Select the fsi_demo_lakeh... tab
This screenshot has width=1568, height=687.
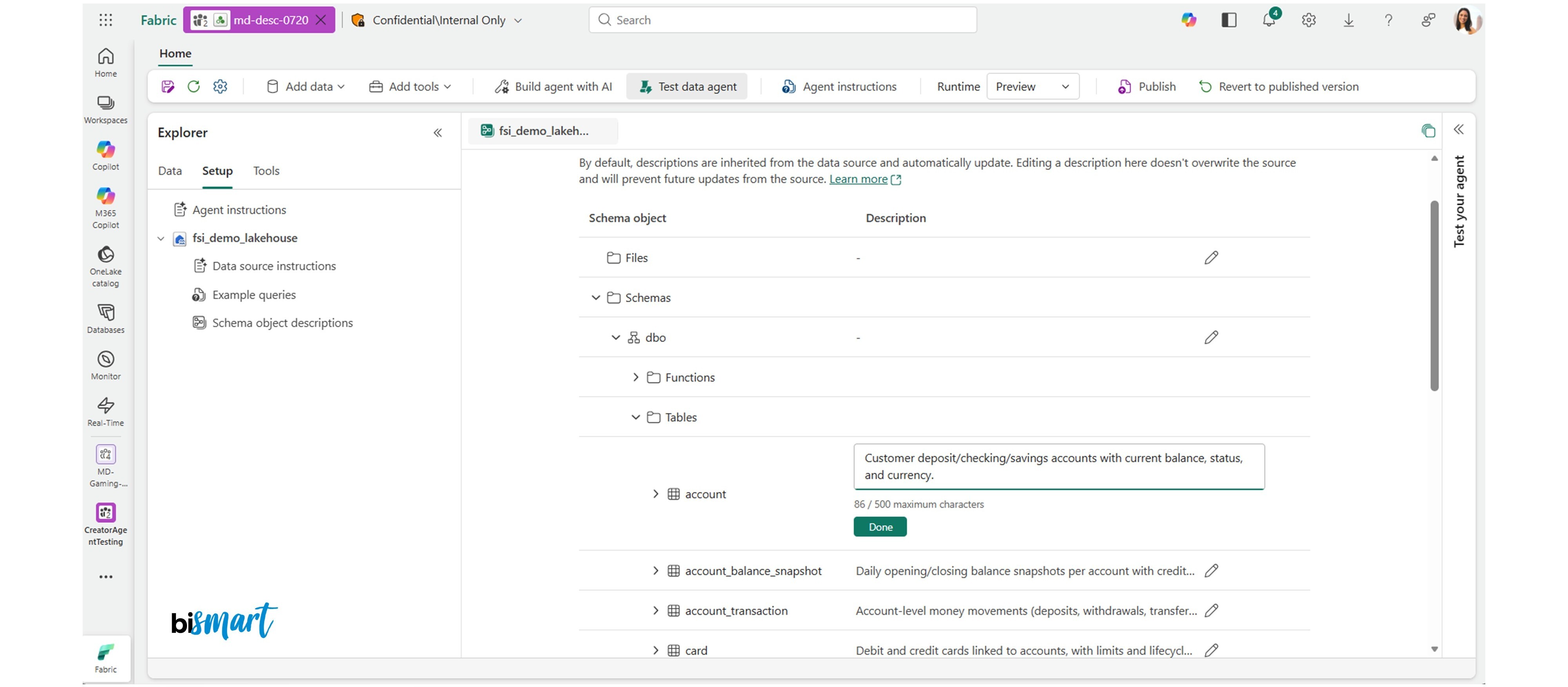(x=543, y=131)
